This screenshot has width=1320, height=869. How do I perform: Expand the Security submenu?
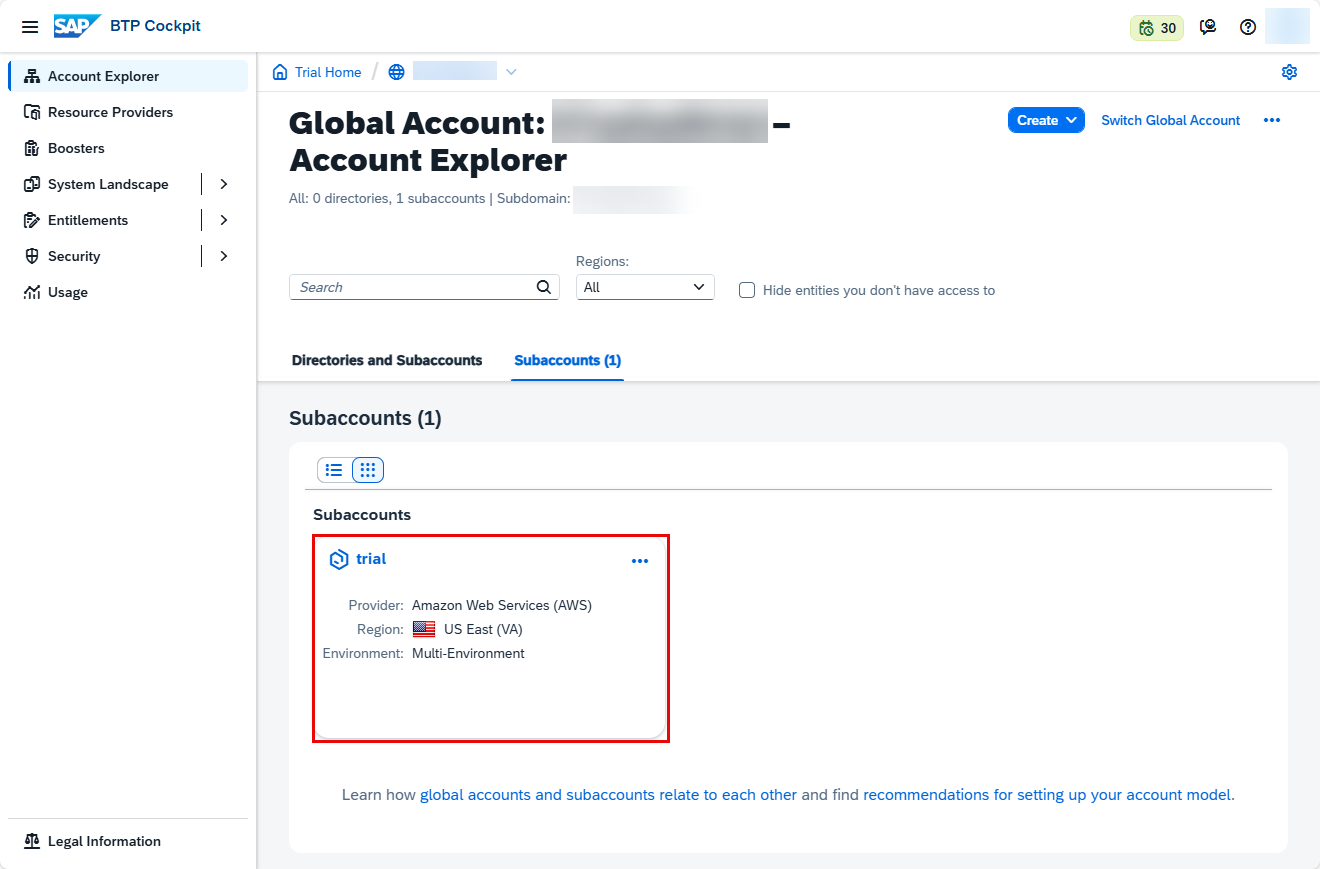pos(224,256)
